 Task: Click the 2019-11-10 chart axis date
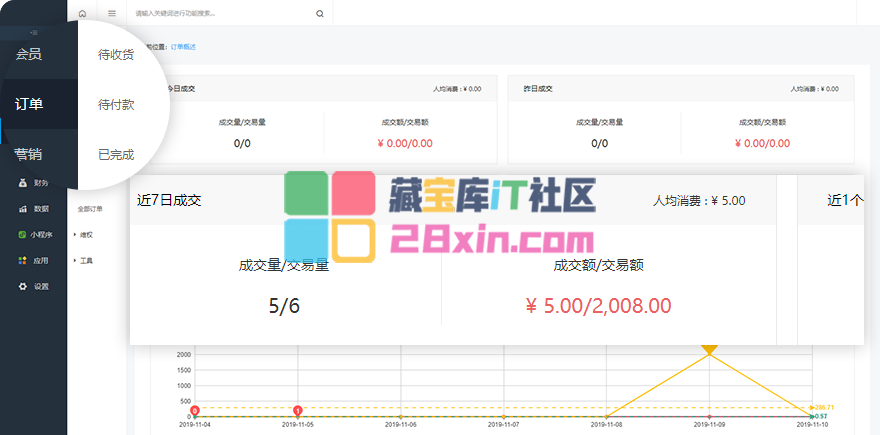point(813,425)
